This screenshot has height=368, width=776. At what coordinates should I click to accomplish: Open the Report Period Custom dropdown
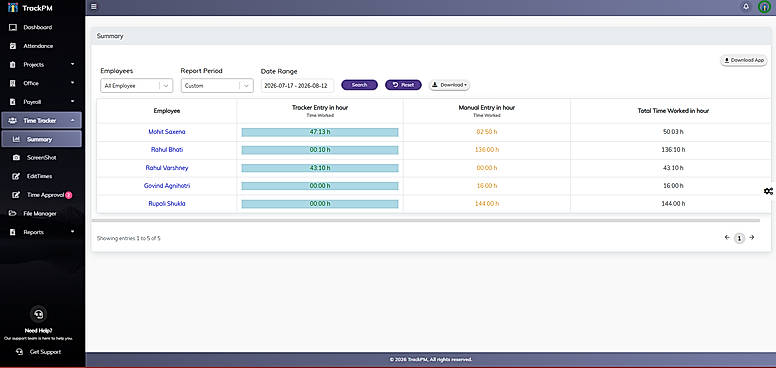tap(217, 86)
